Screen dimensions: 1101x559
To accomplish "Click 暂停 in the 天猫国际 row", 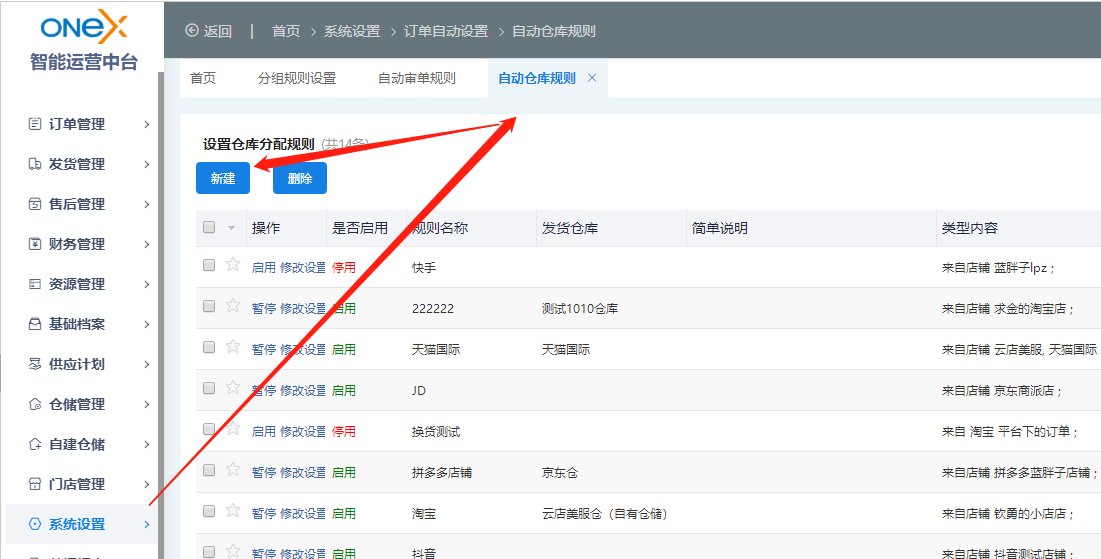I will [263, 349].
